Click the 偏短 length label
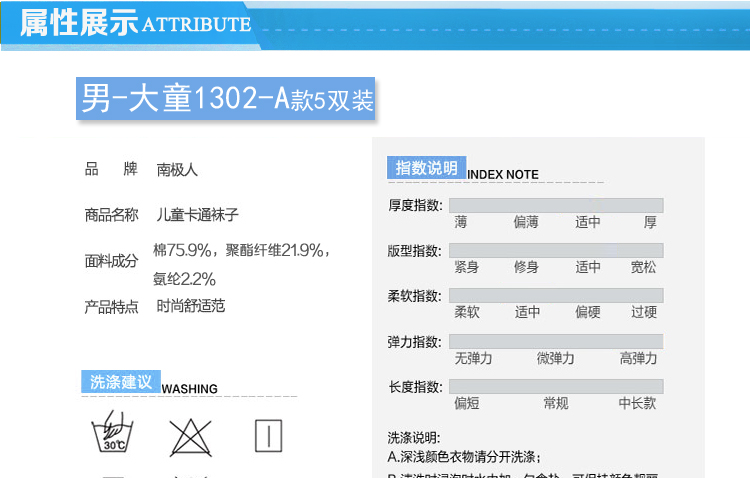750x478 pixels. pyautogui.click(x=466, y=403)
